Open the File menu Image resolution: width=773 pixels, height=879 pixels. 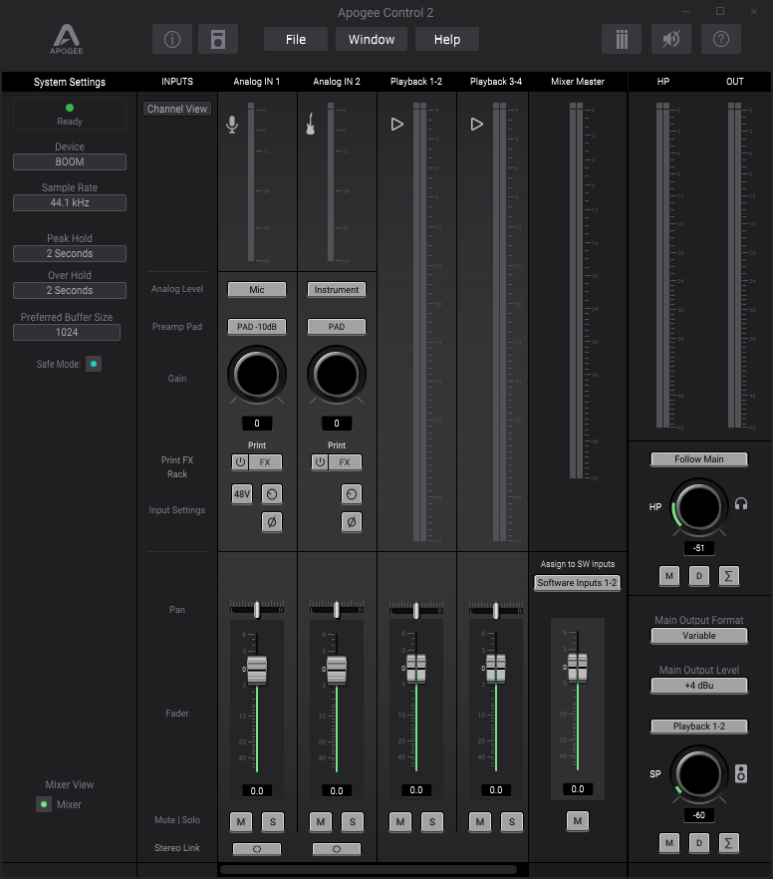tap(296, 39)
